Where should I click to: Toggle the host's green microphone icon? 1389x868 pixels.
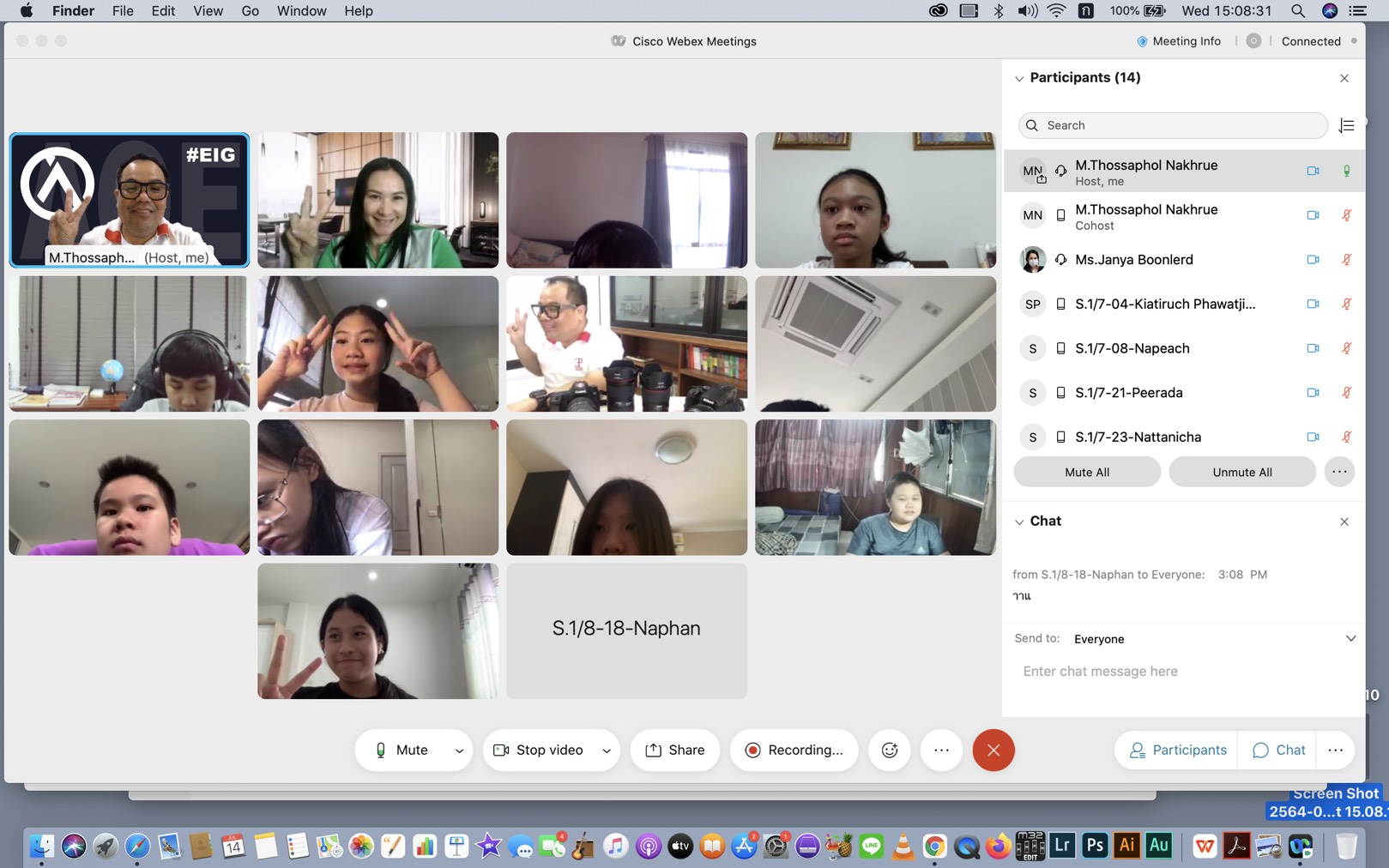(x=1346, y=171)
